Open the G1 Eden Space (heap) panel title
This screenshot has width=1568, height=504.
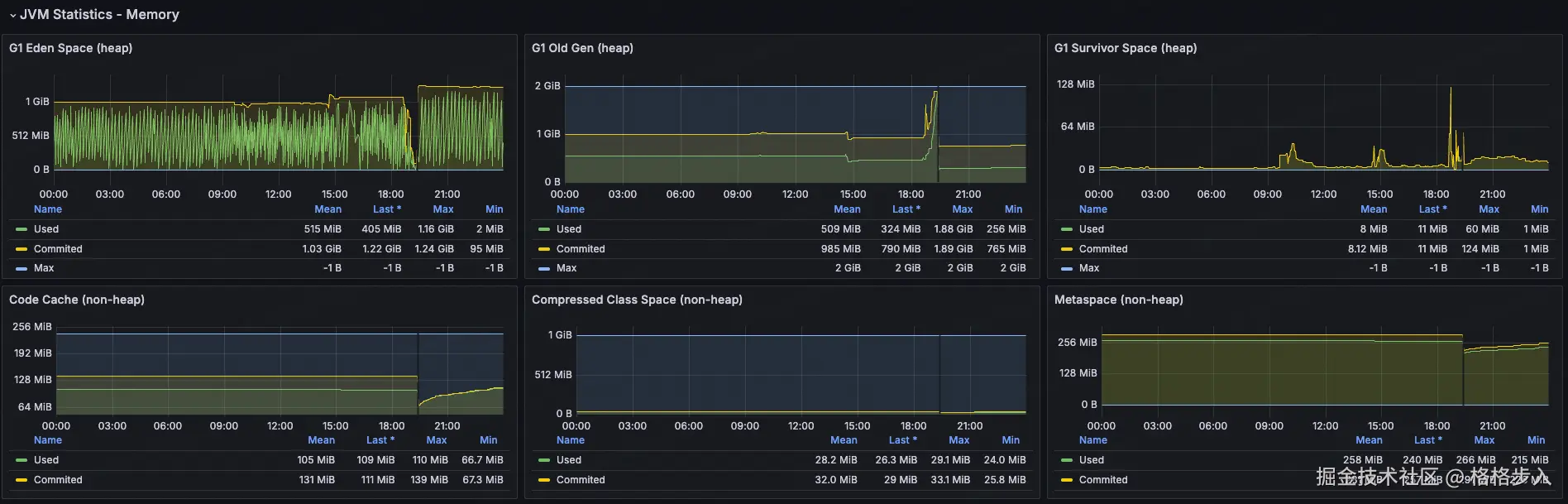click(x=70, y=48)
